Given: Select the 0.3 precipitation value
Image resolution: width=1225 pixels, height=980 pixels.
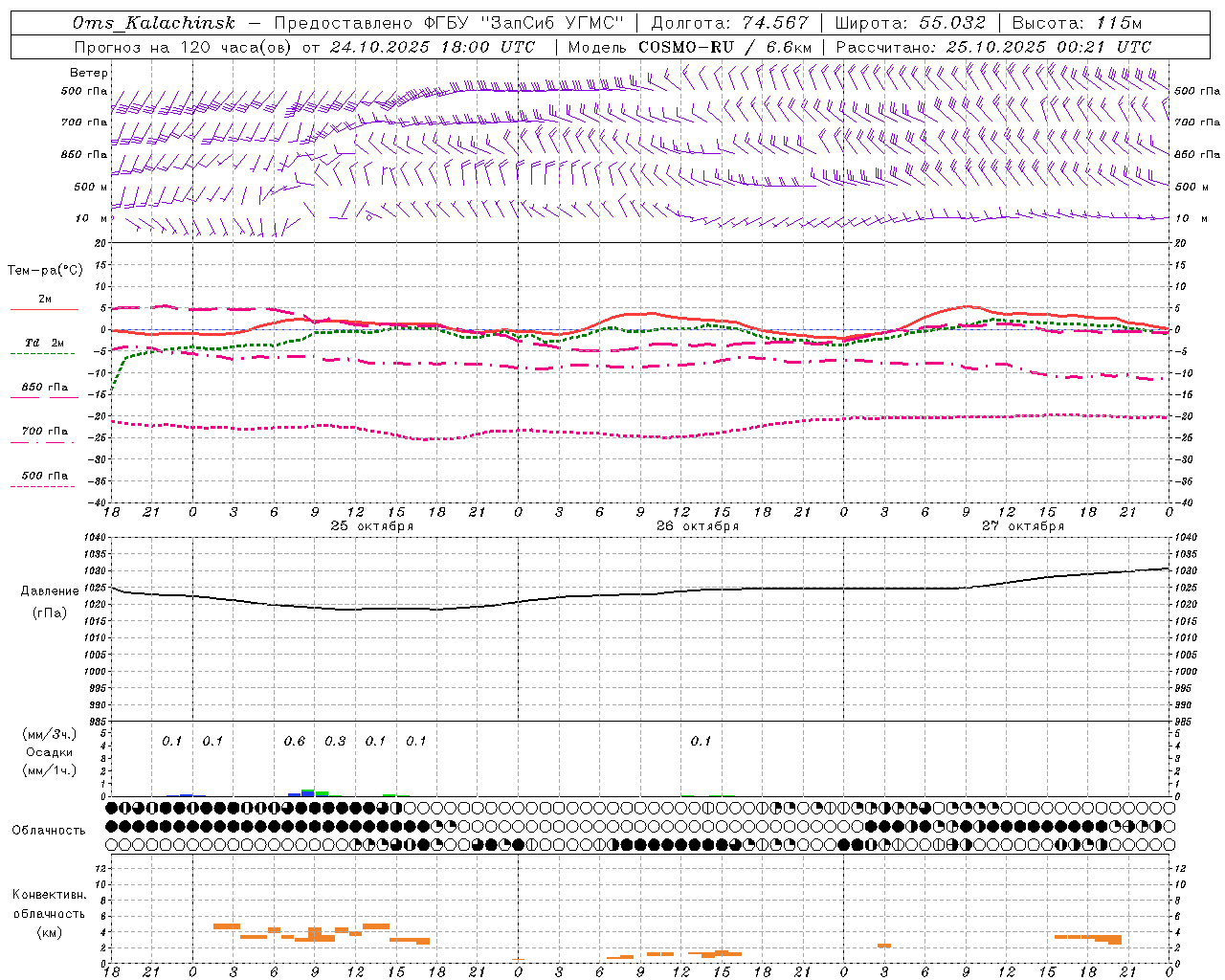Looking at the screenshot, I should [335, 742].
